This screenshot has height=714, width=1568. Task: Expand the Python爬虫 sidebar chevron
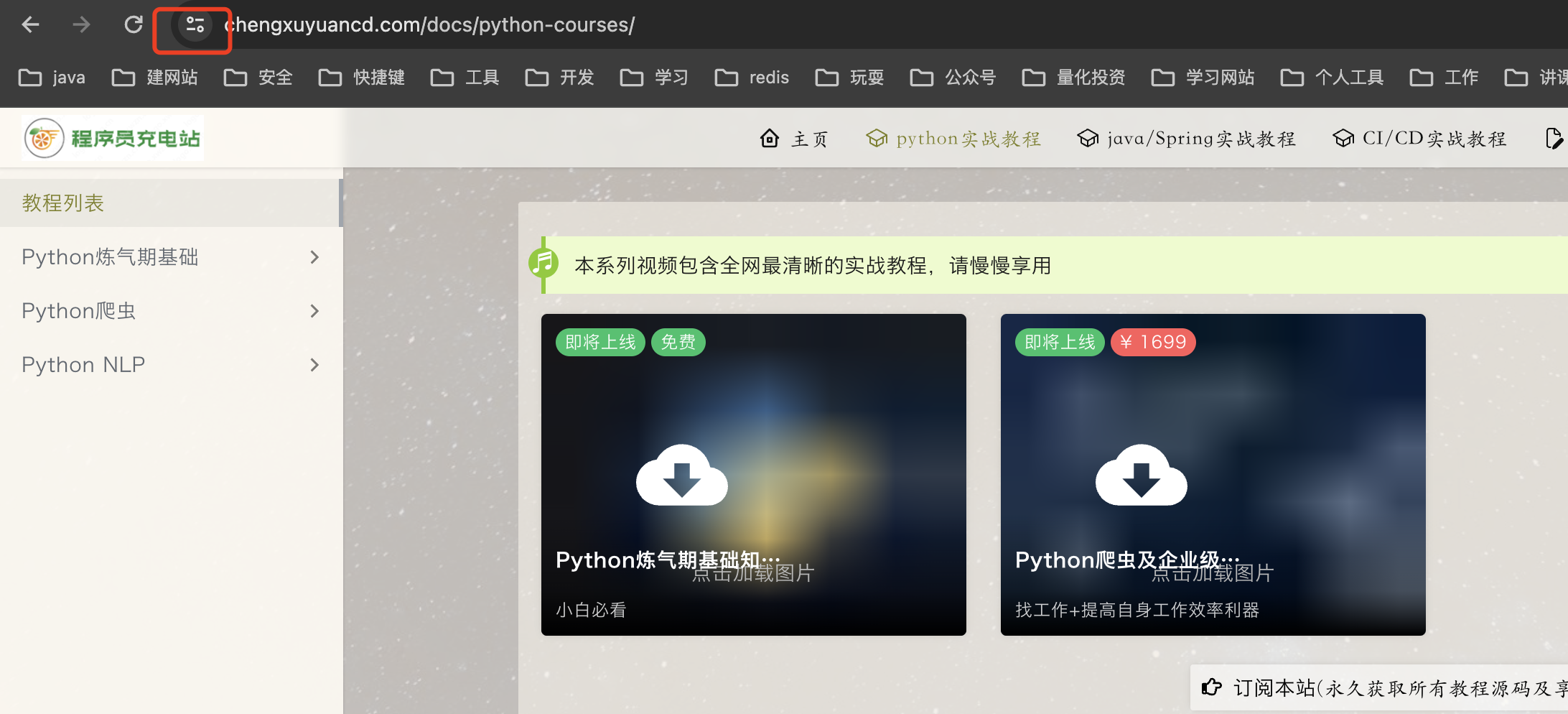(314, 311)
